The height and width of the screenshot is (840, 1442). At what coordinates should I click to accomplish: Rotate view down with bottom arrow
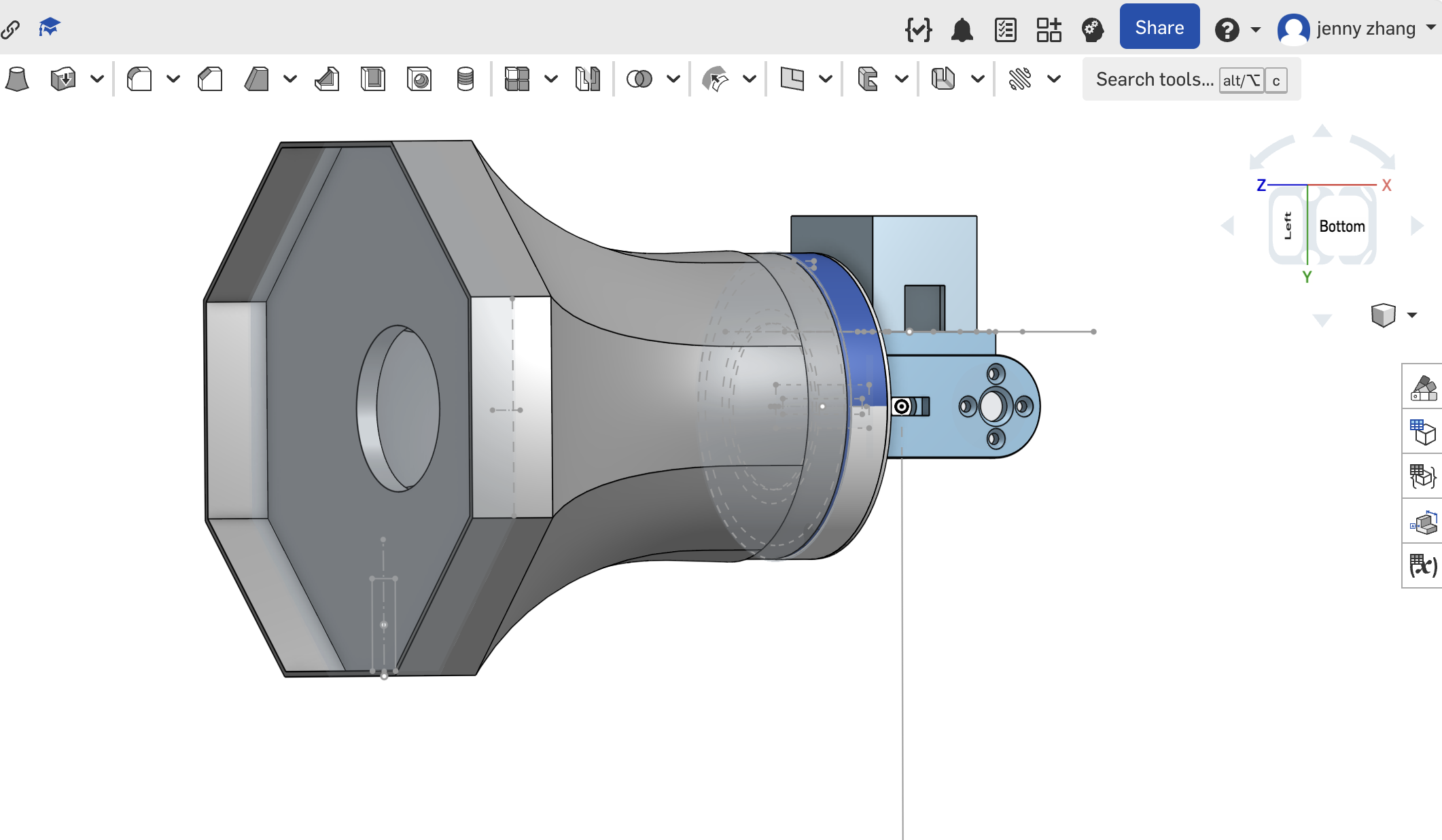point(1322,319)
